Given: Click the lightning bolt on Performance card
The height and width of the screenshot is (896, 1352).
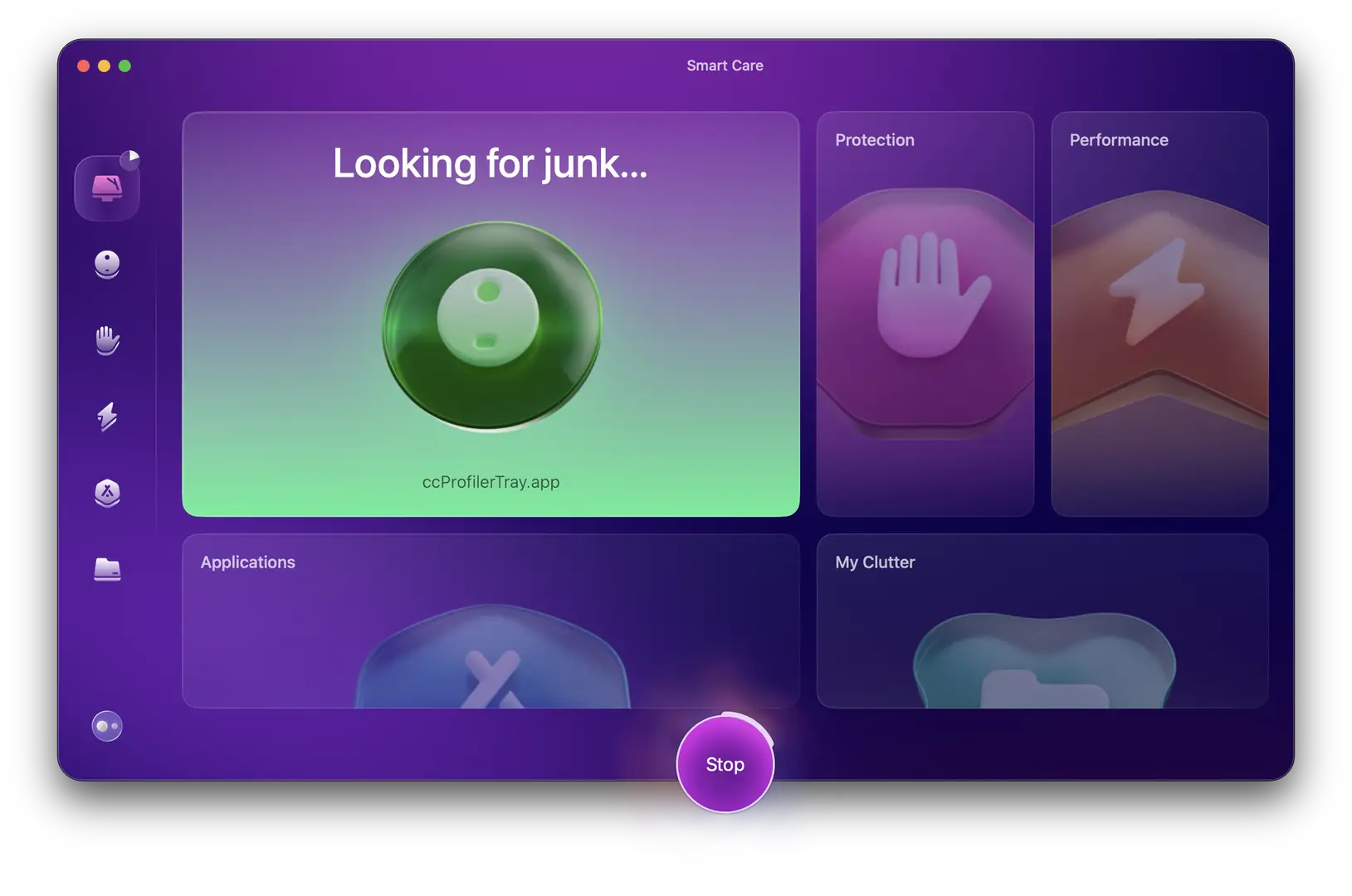Looking at the screenshot, I should (x=1156, y=292).
